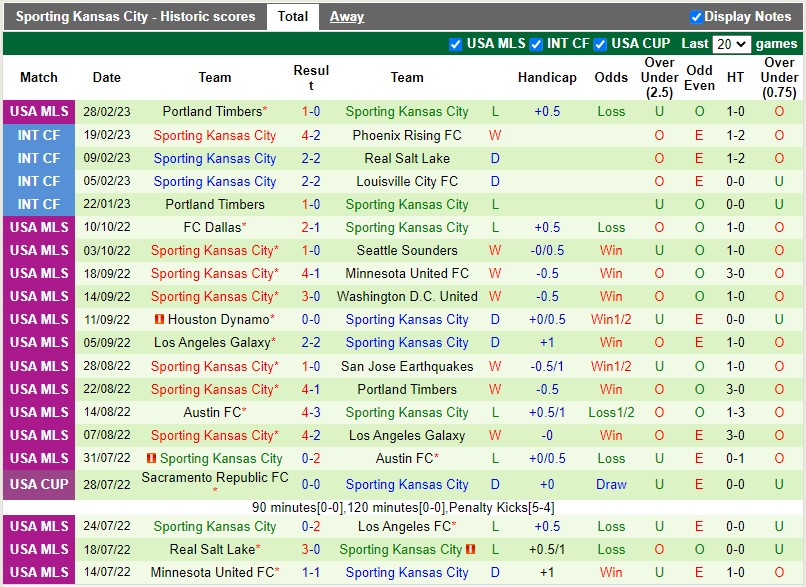Select the Over Under (2.5) column header
The image size is (806, 587).
pyautogui.click(x=660, y=78)
